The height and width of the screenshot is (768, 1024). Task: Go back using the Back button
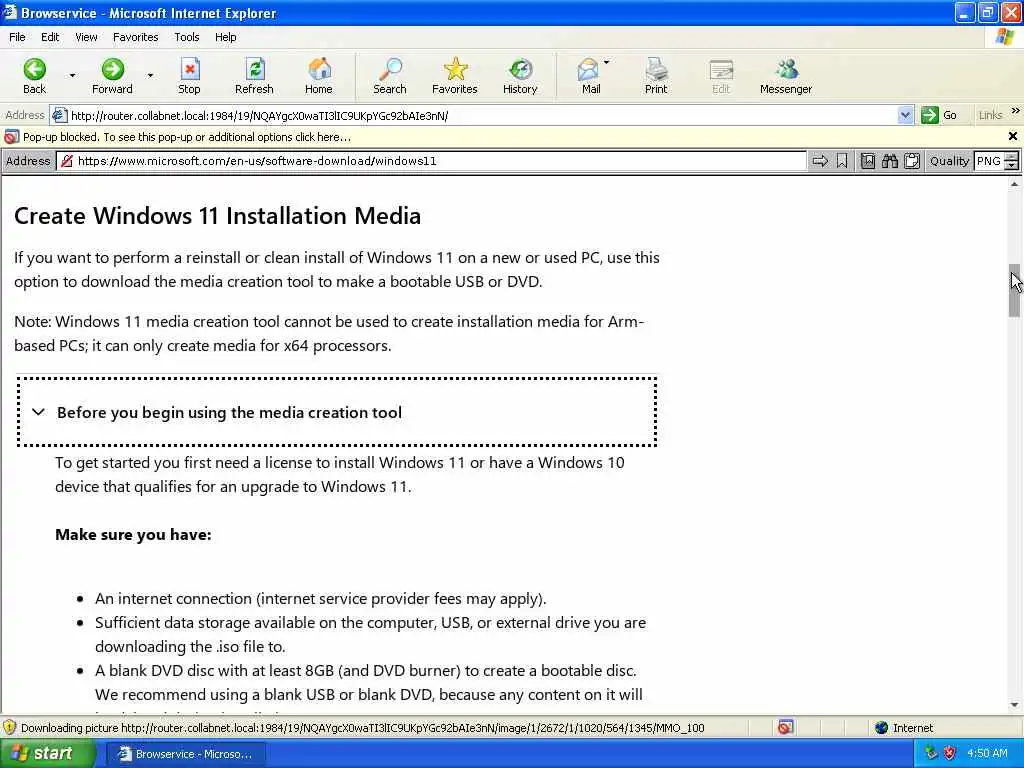(x=34, y=76)
